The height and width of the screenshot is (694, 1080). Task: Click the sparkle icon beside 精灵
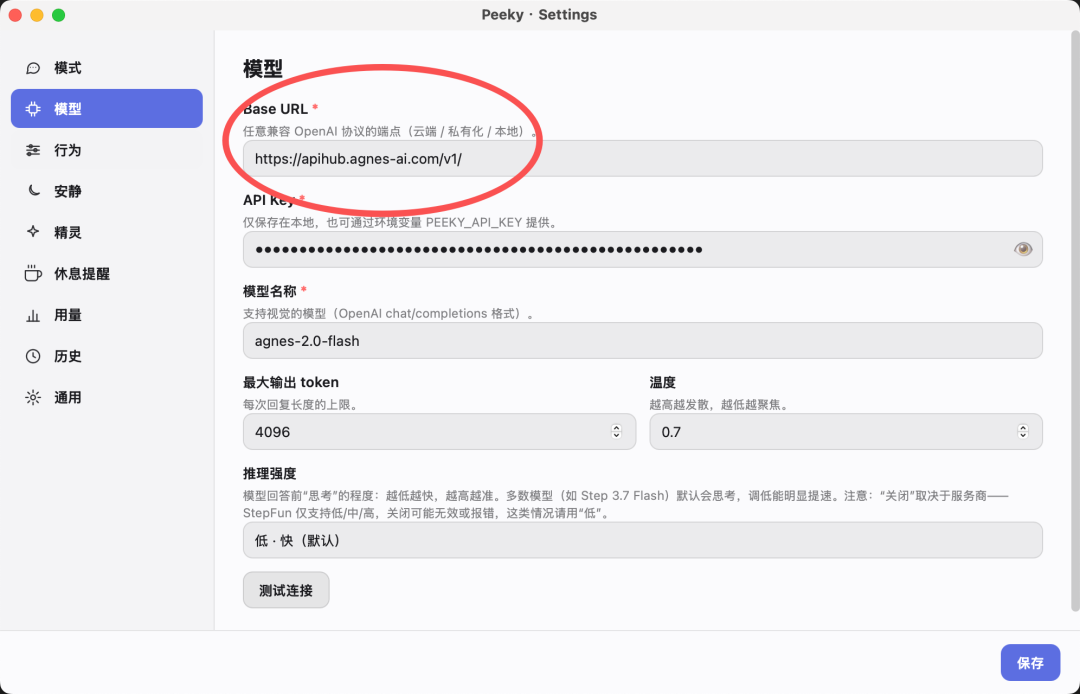pos(33,232)
